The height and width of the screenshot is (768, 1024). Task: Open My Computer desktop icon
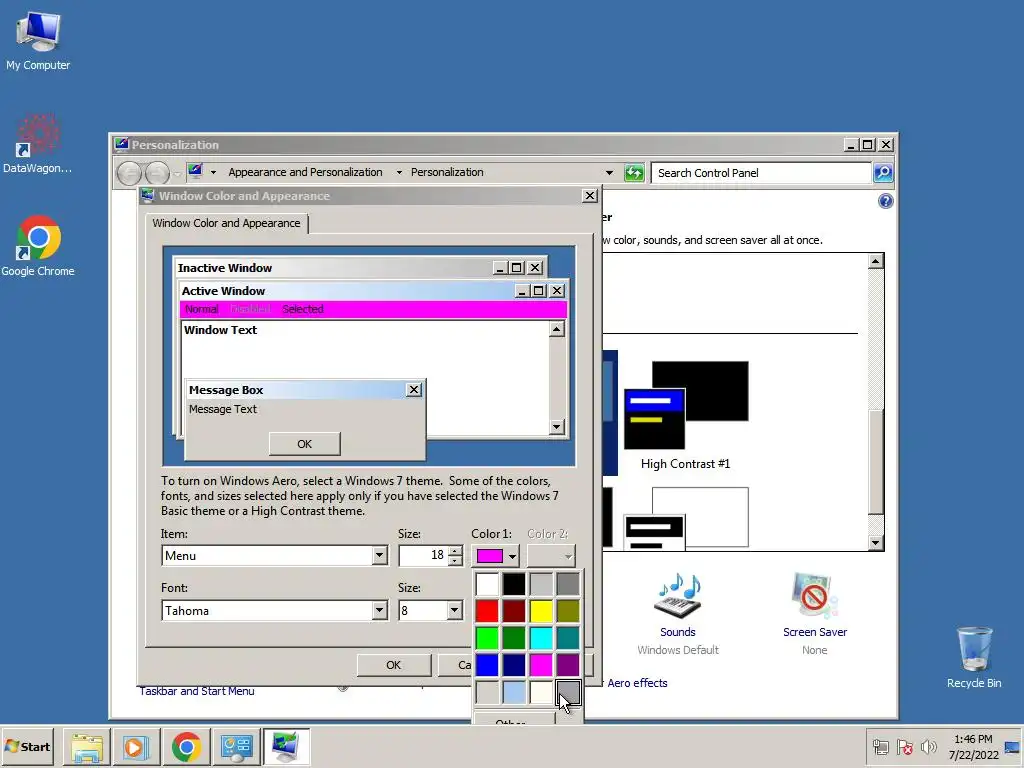point(38,40)
